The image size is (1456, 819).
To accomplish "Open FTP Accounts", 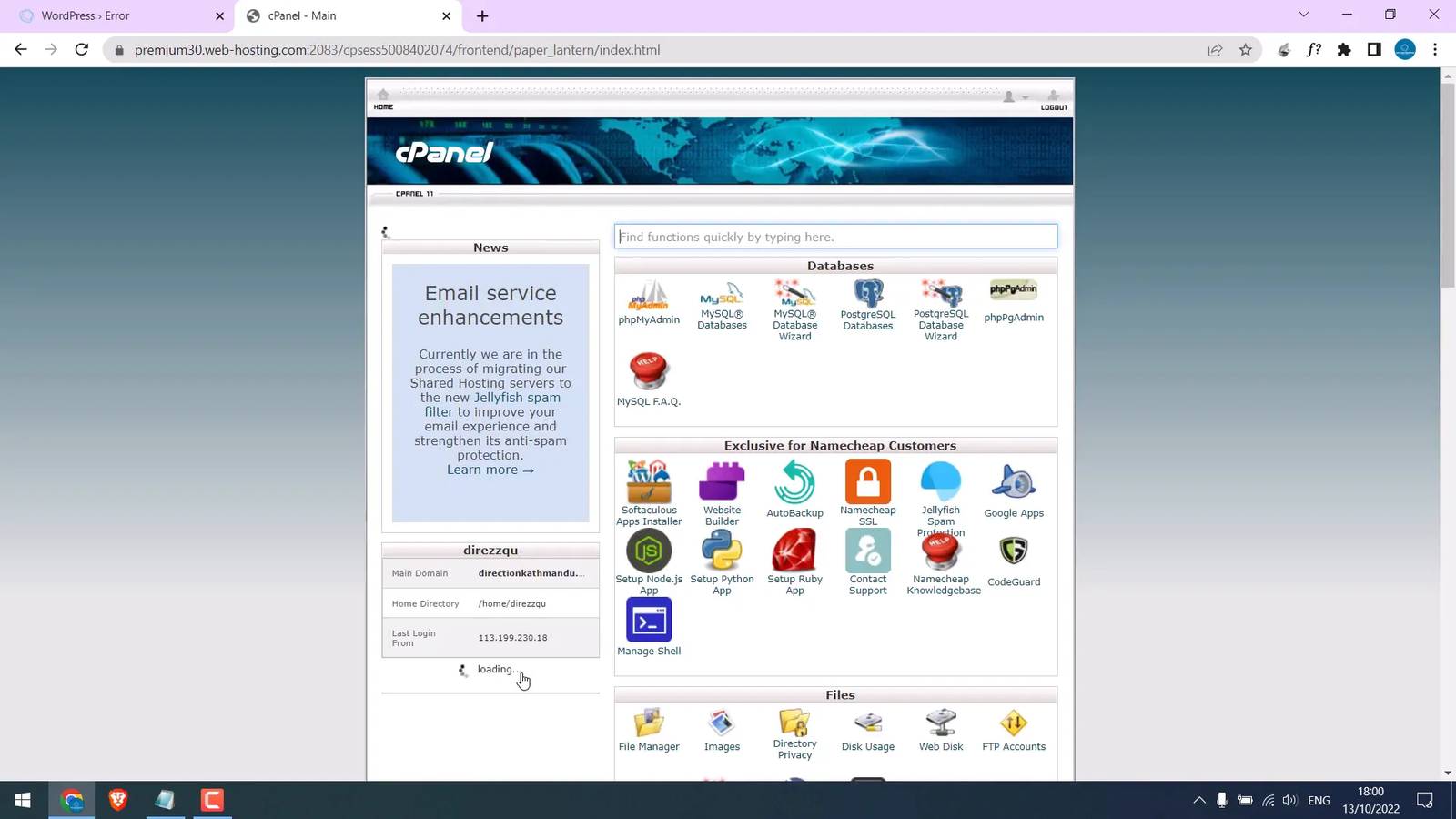I will (1014, 731).
